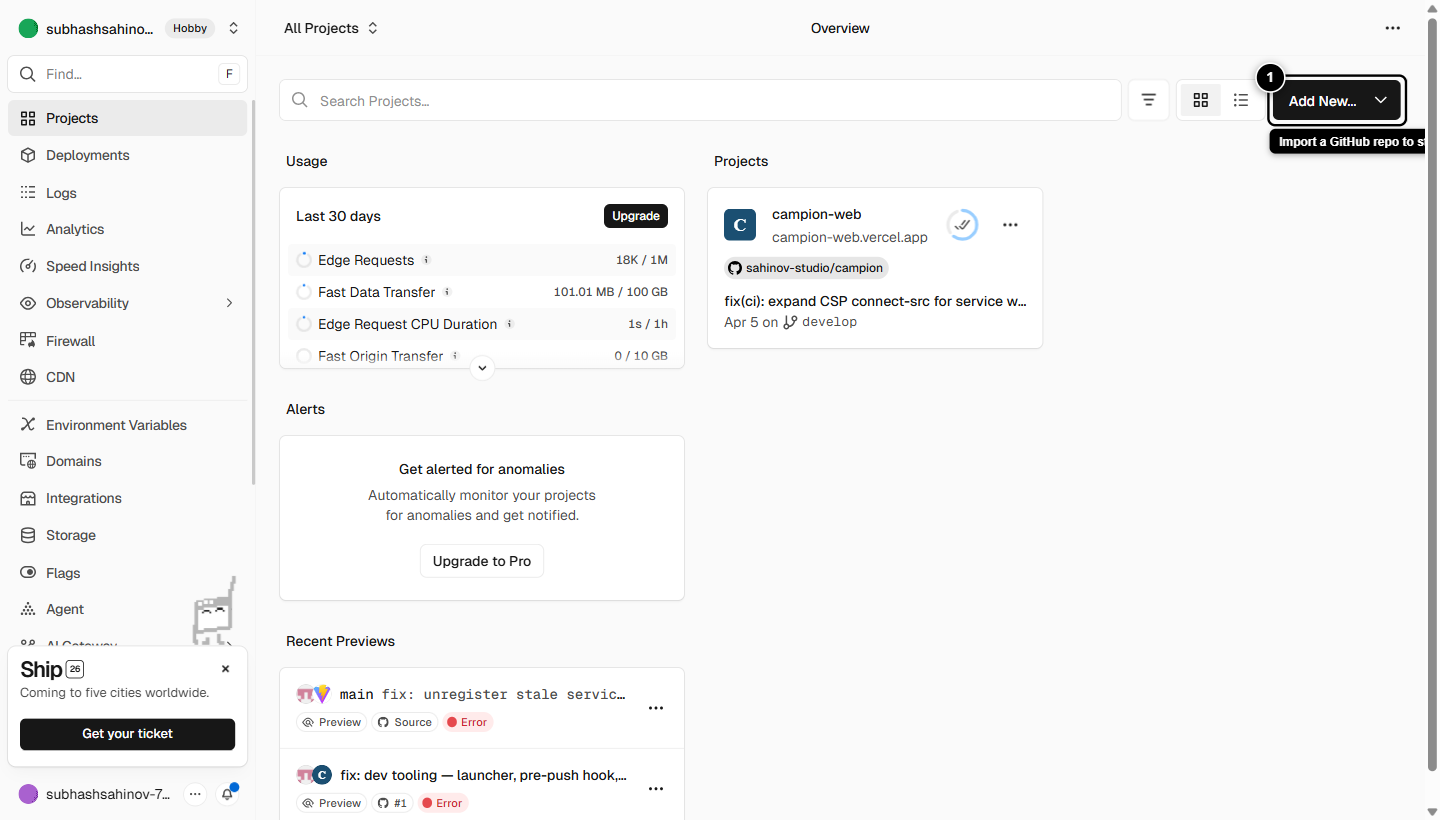
Task: Click the page vertical scrollbar
Action: pos(1432,395)
